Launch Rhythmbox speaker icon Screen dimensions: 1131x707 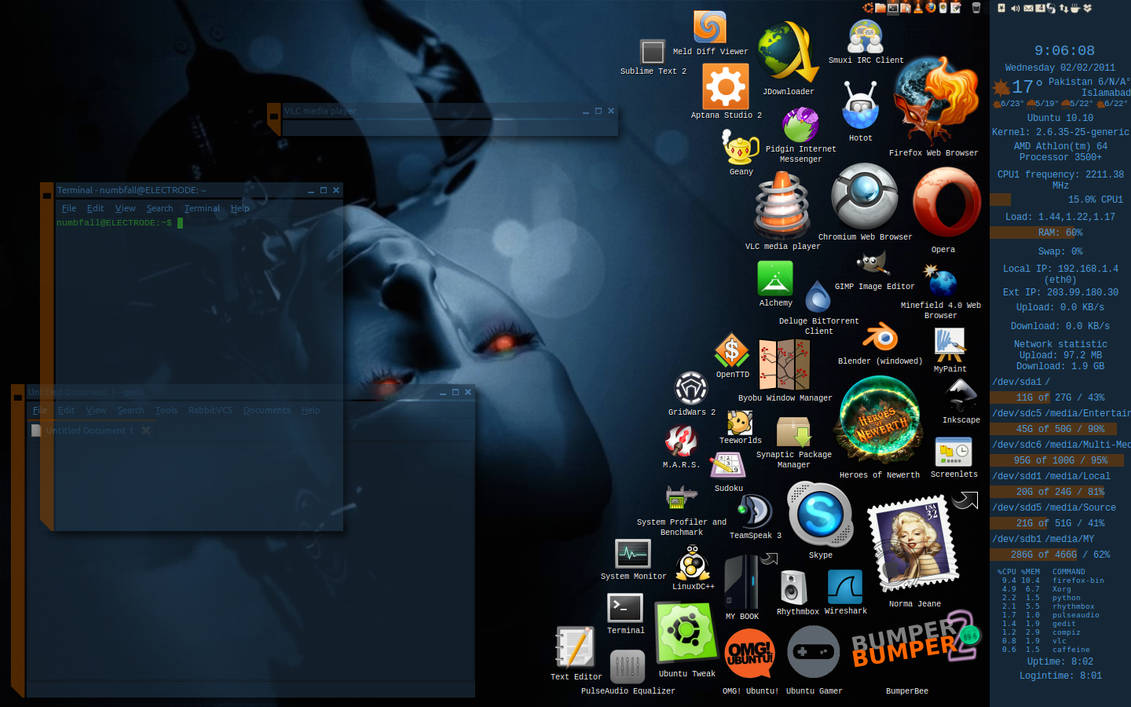793,587
